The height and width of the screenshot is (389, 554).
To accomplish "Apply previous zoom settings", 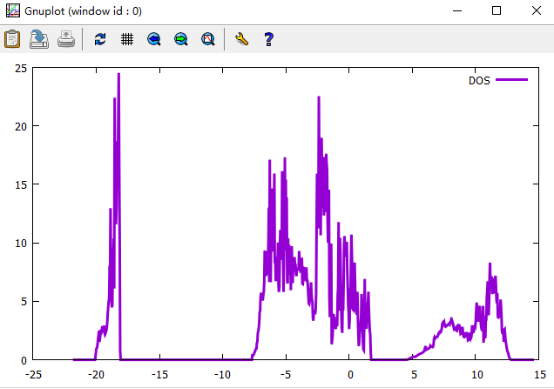I will (154, 39).
